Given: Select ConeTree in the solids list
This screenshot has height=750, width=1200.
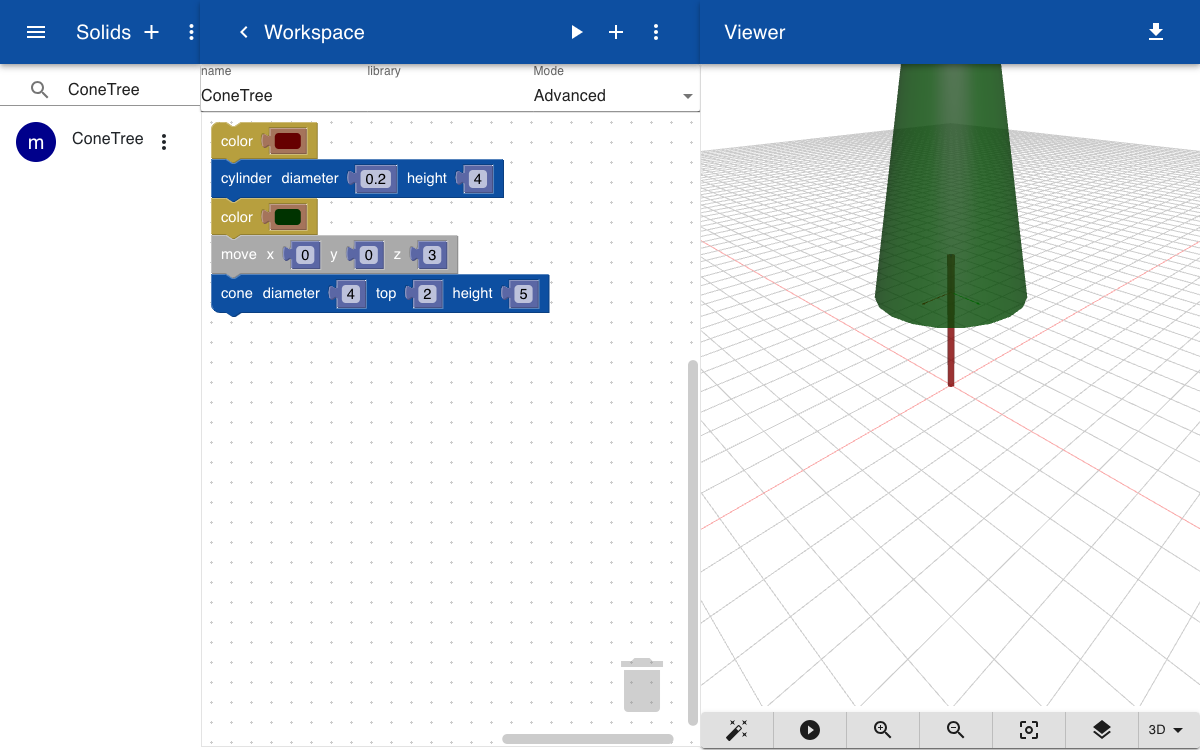Looking at the screenshot, I should [x=108, y=139].
